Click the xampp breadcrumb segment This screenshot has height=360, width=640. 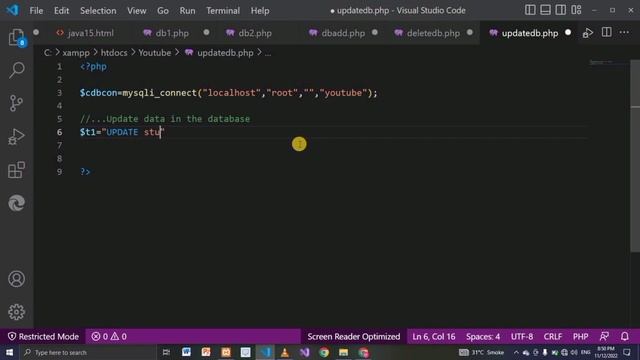click(x=76, y=53)
